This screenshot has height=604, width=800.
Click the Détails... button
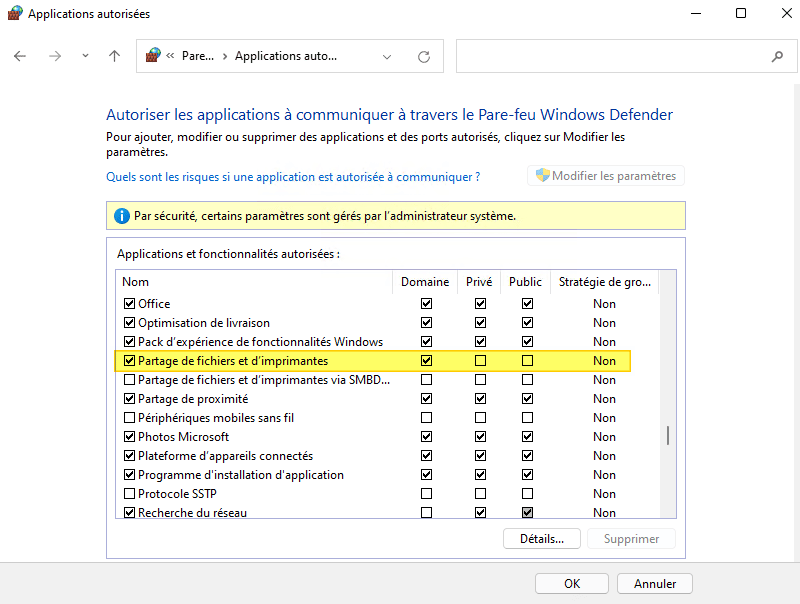pyautogui.click(x=542, y=539)
